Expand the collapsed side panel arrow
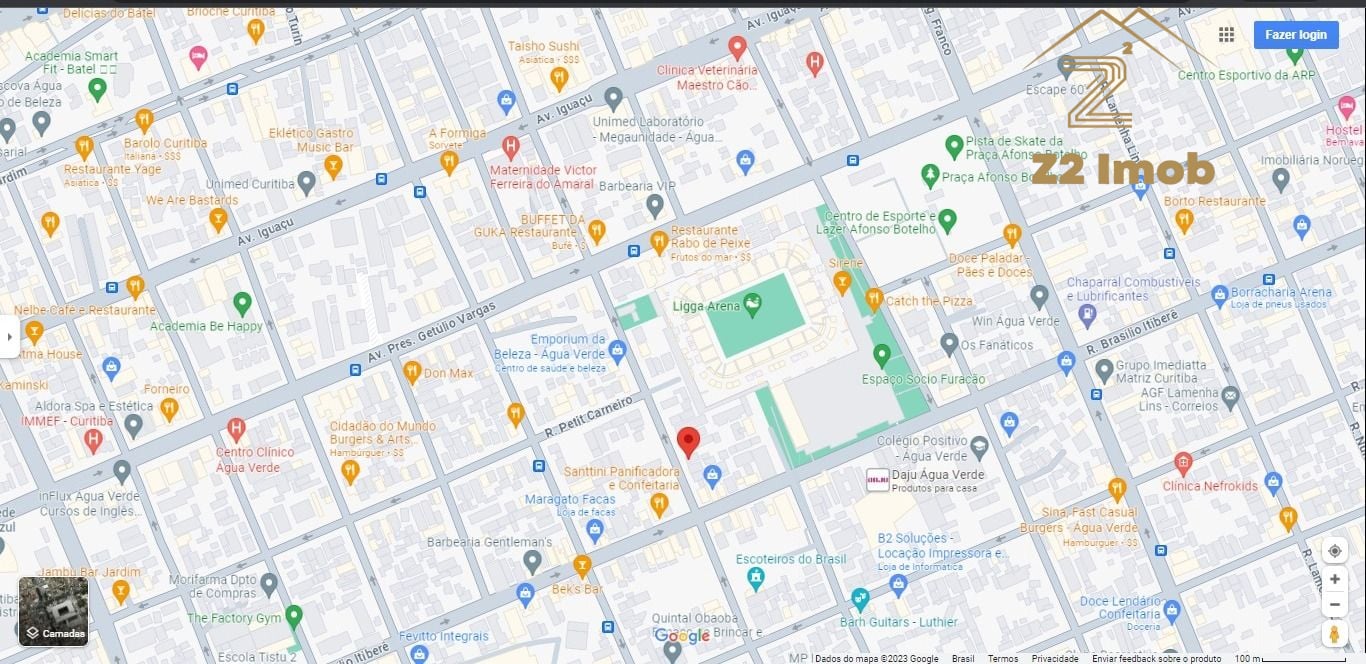 [x=10, y=337]
